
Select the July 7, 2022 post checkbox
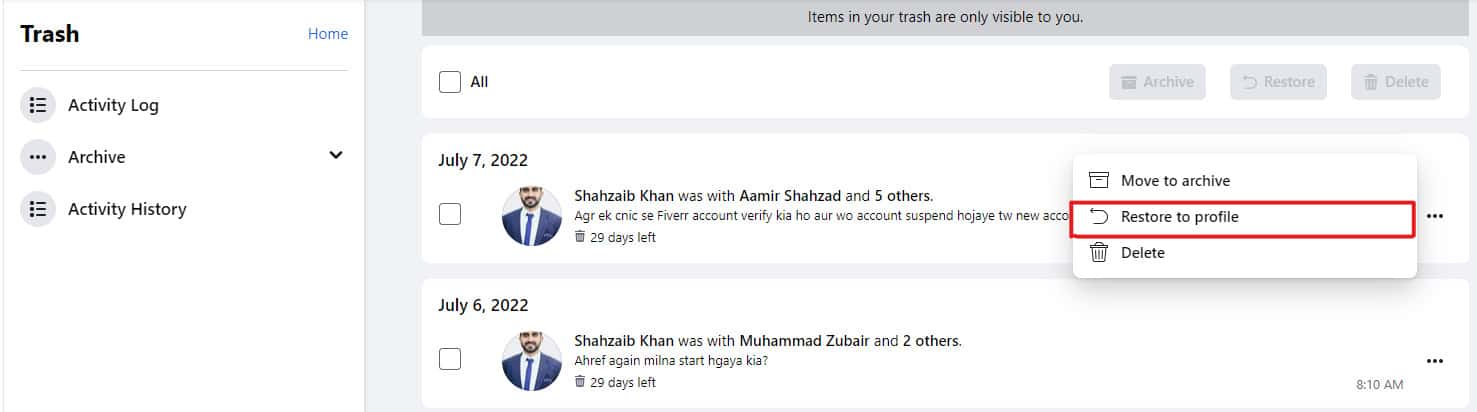click(x=450, y=214)
